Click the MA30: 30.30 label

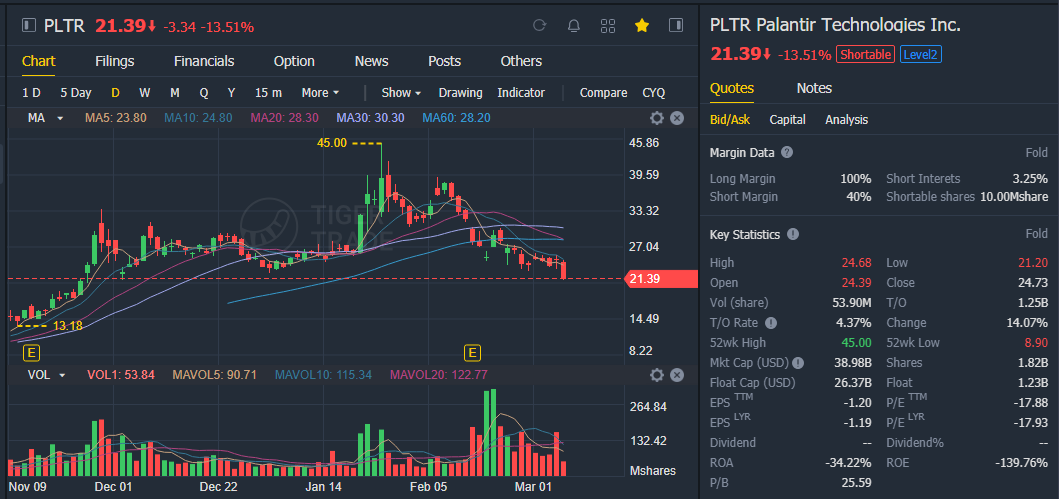point(370,118)
